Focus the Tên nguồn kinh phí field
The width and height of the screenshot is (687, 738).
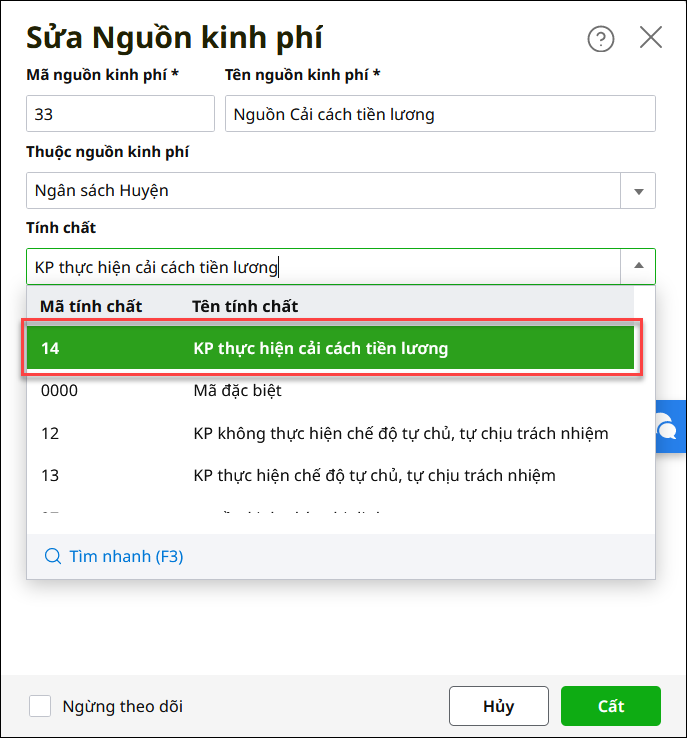coord(440,114)
